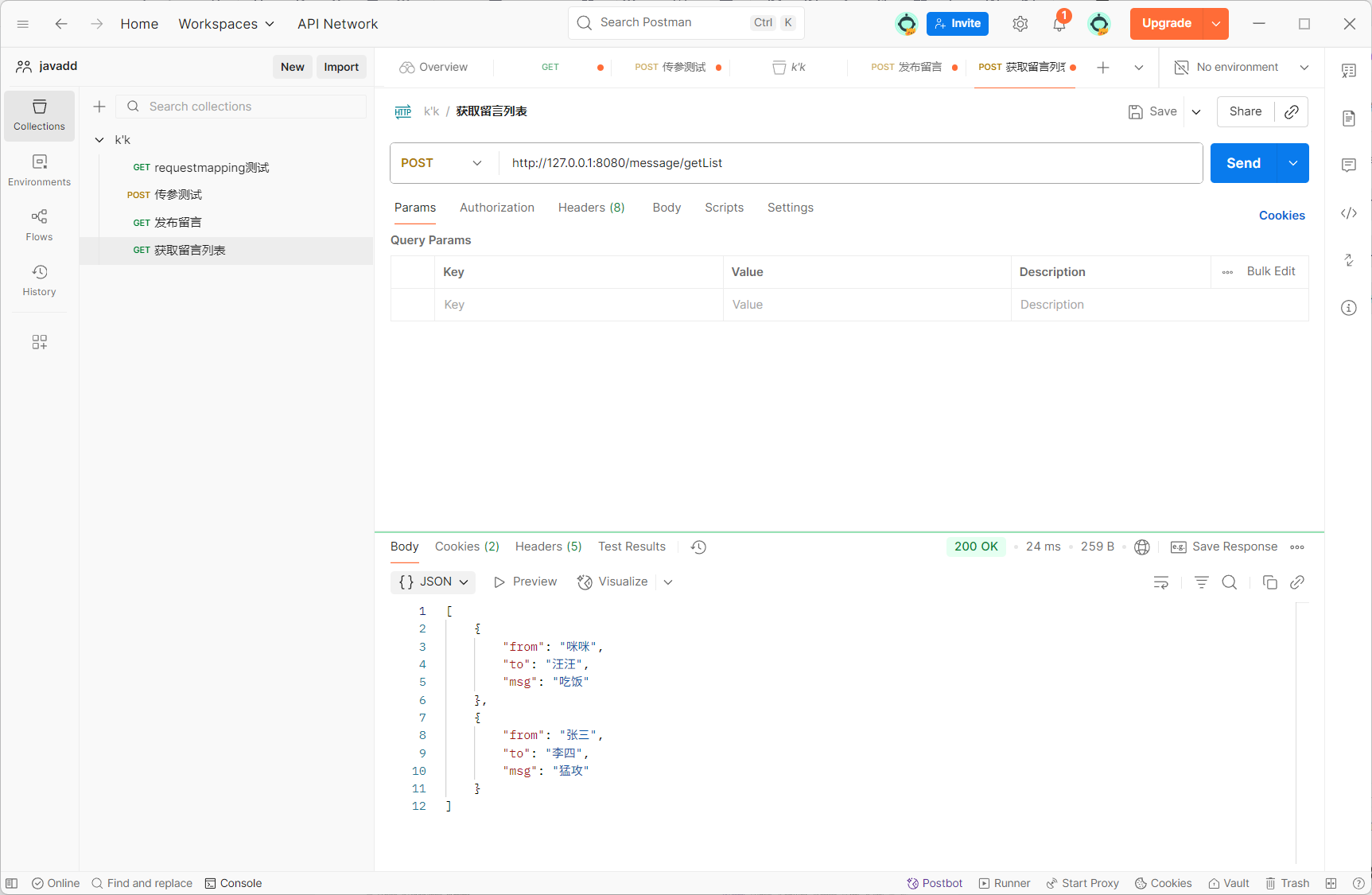Click the network globe icon in response
This screenshot has height=895, width=1372.
click(x=1142, y=547)
